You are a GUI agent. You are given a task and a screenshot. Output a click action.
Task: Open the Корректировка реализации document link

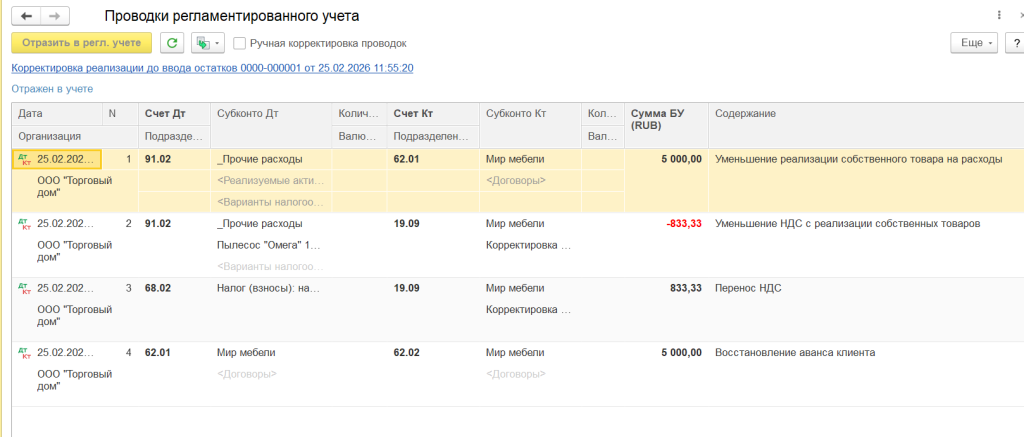coord(212,68)
